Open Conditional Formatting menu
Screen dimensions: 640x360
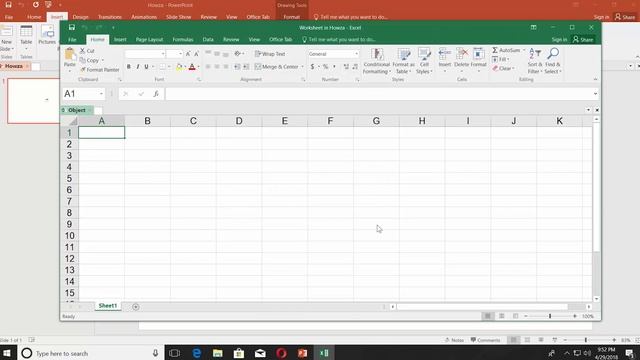(x=377, y=61)
